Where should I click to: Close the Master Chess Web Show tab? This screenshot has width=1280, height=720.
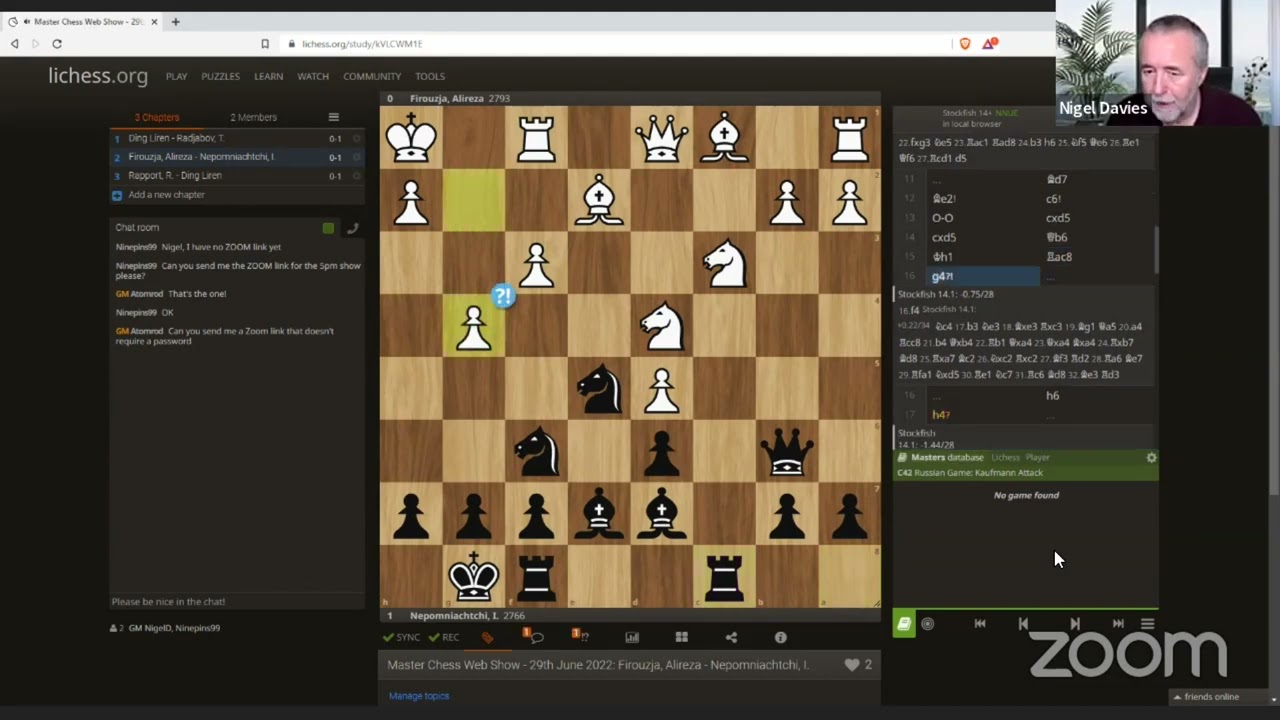154,21
